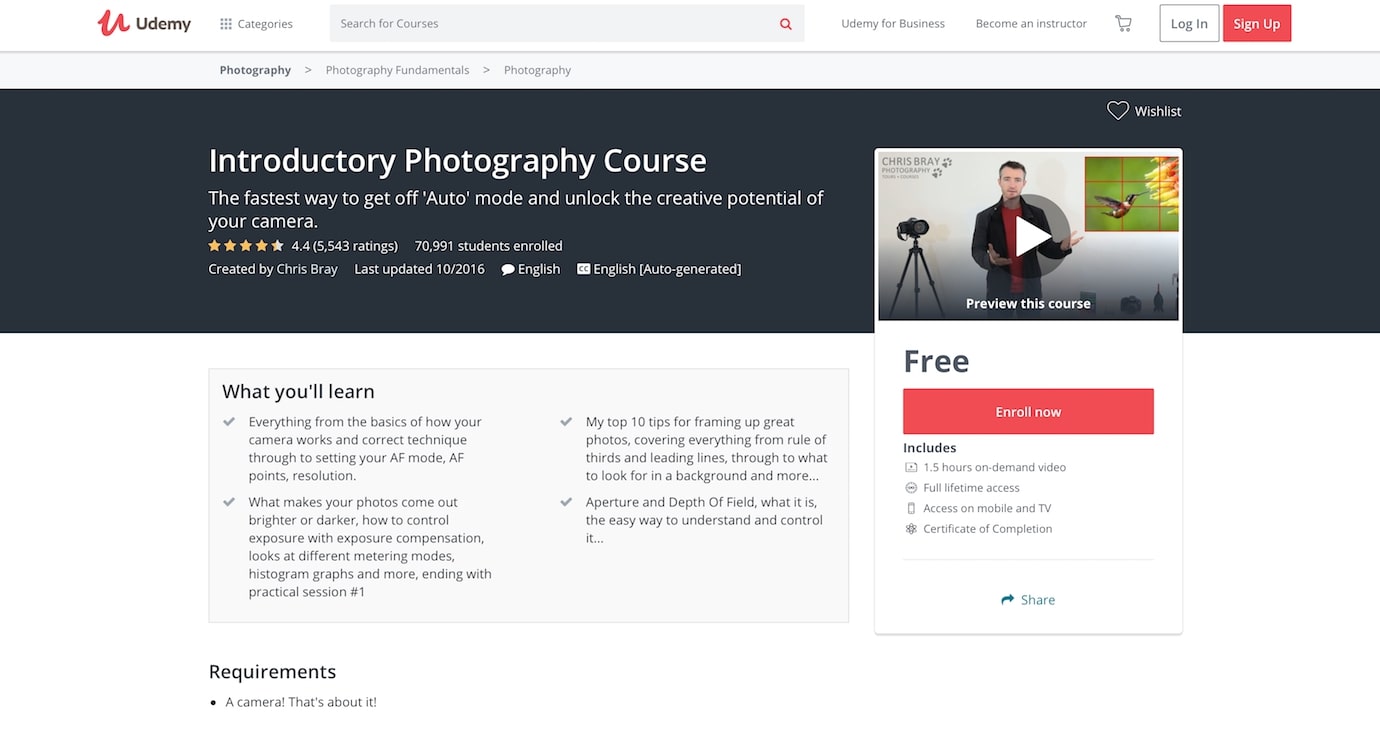This screenshot has height=730, width=1380.
Task: Go to last Photography breadcrumb
Action: pyautogui.click(x=537, y=70)
